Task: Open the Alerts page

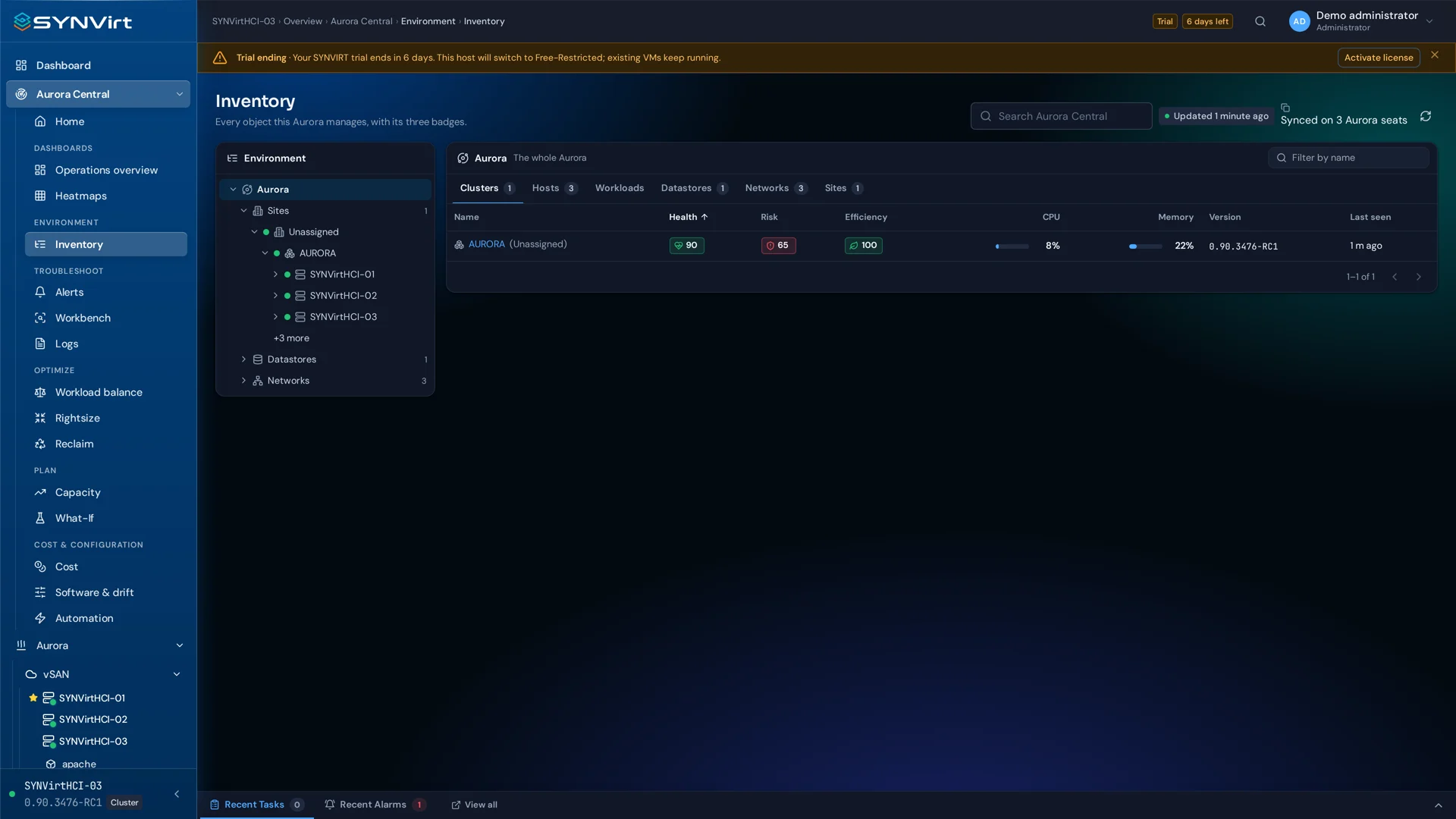Action: click(x=106, y=292)
